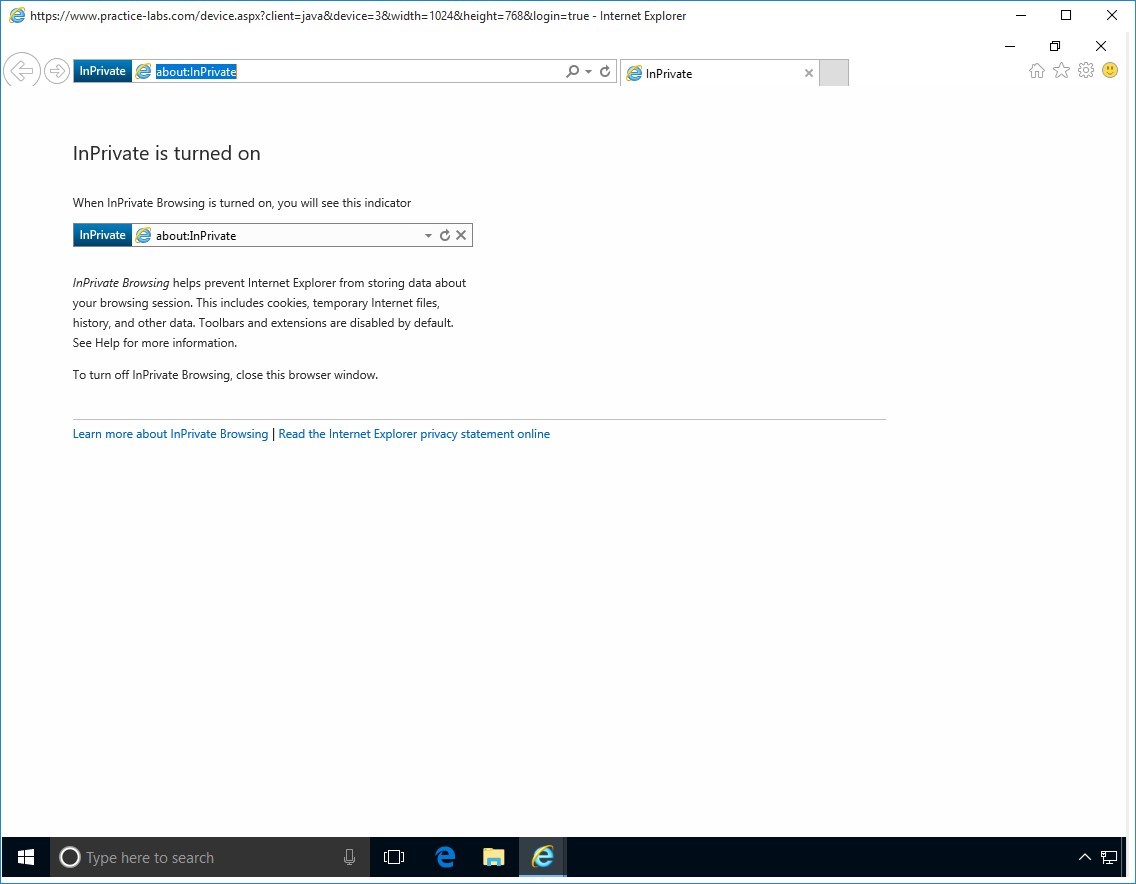Open a new tab button
Image resolution: width=1136 pixels, height=884 pixels.
834,73
